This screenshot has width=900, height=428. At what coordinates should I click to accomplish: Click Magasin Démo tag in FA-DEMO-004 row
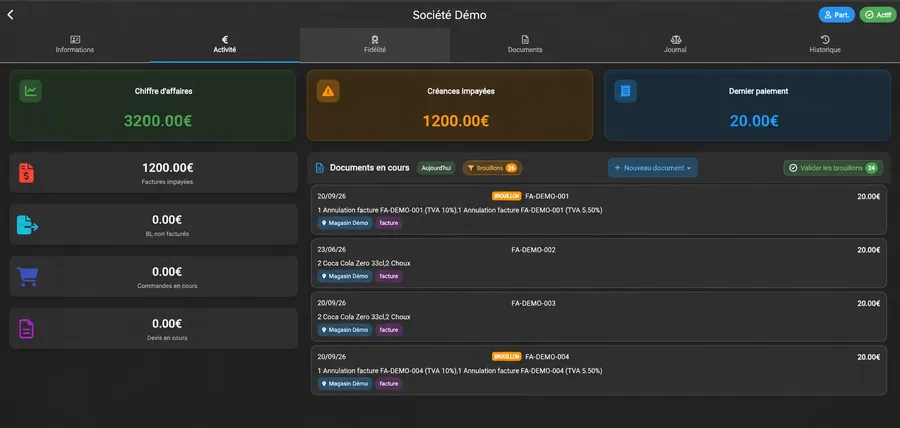pyautogui.click(x=344, y=384)
